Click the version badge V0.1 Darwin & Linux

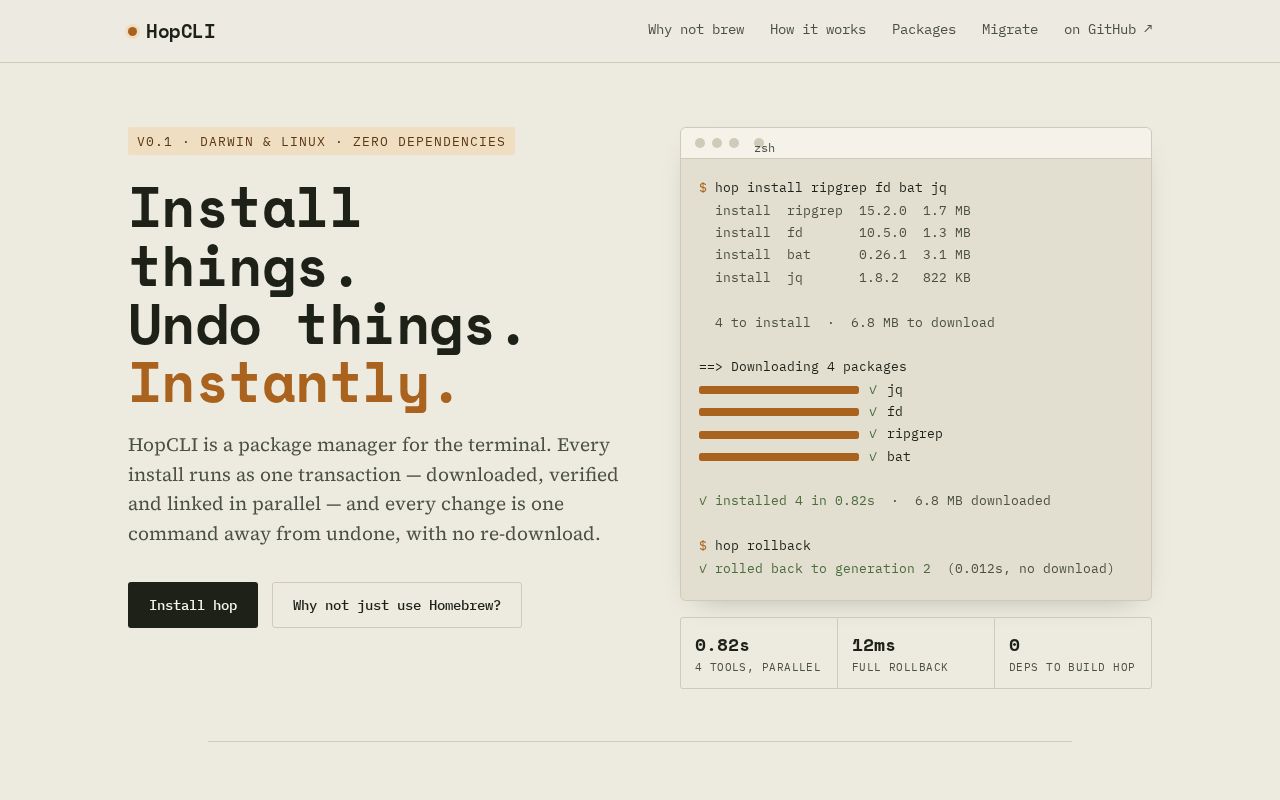pyautogui.click(x=321, y=141)
